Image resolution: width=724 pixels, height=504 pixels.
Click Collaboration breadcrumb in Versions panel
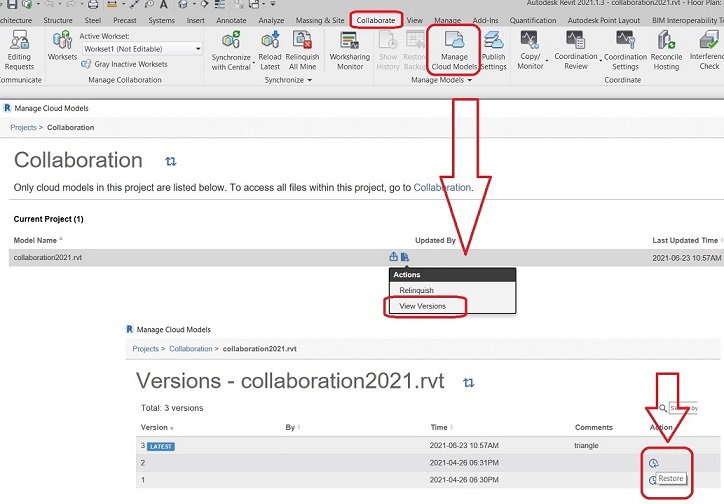(x=190, y=349)
